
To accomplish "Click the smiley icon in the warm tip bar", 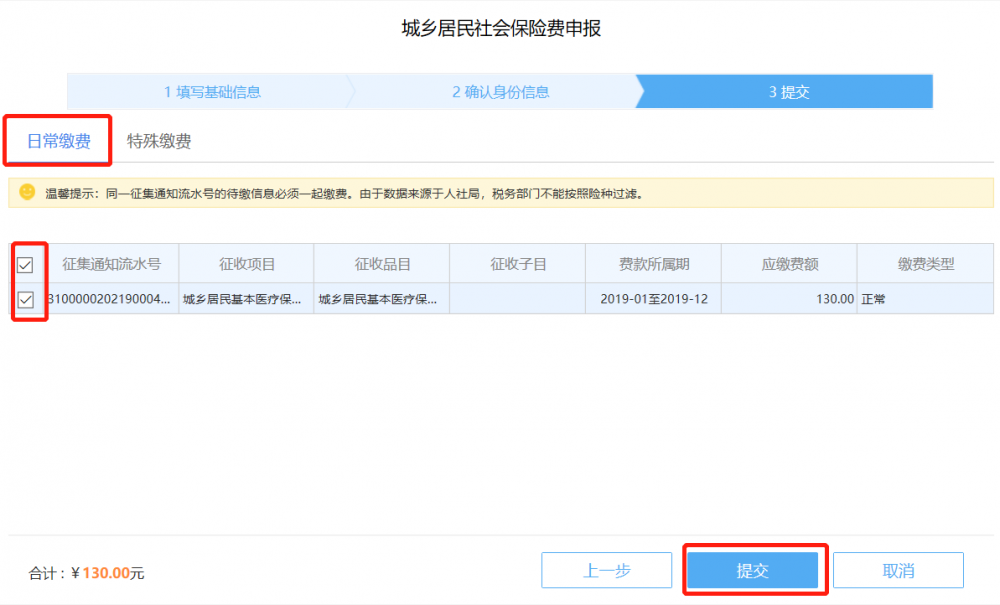I will [x=27, y=192].
